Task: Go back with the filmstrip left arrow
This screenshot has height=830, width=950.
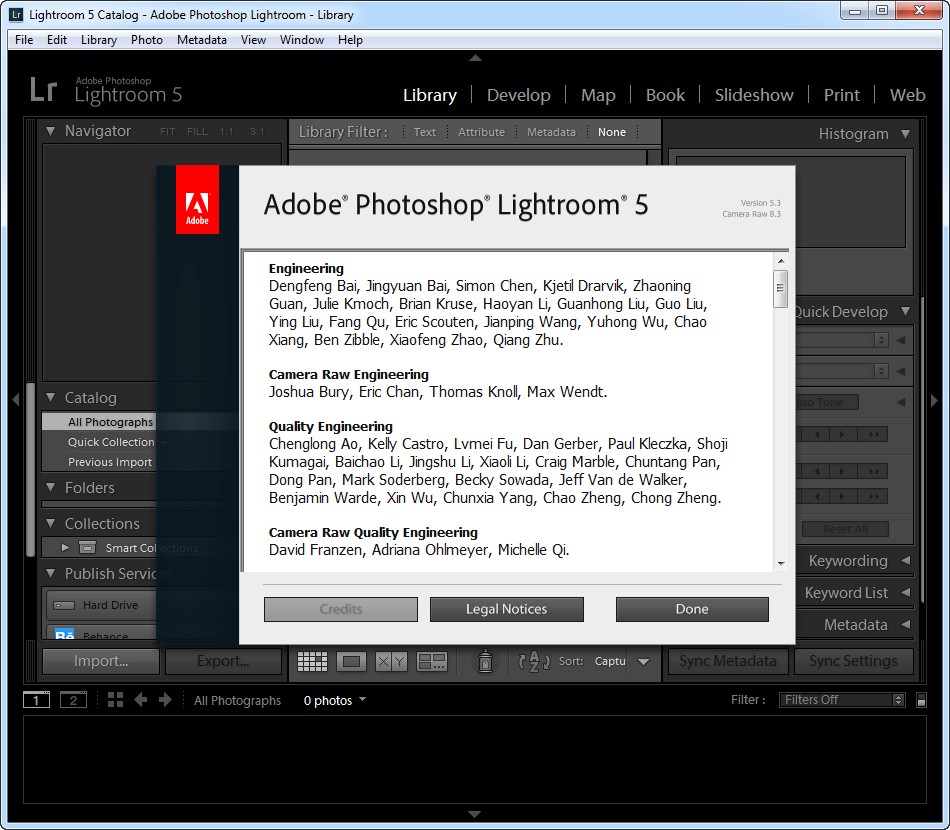Action: (x=141, y=700)
